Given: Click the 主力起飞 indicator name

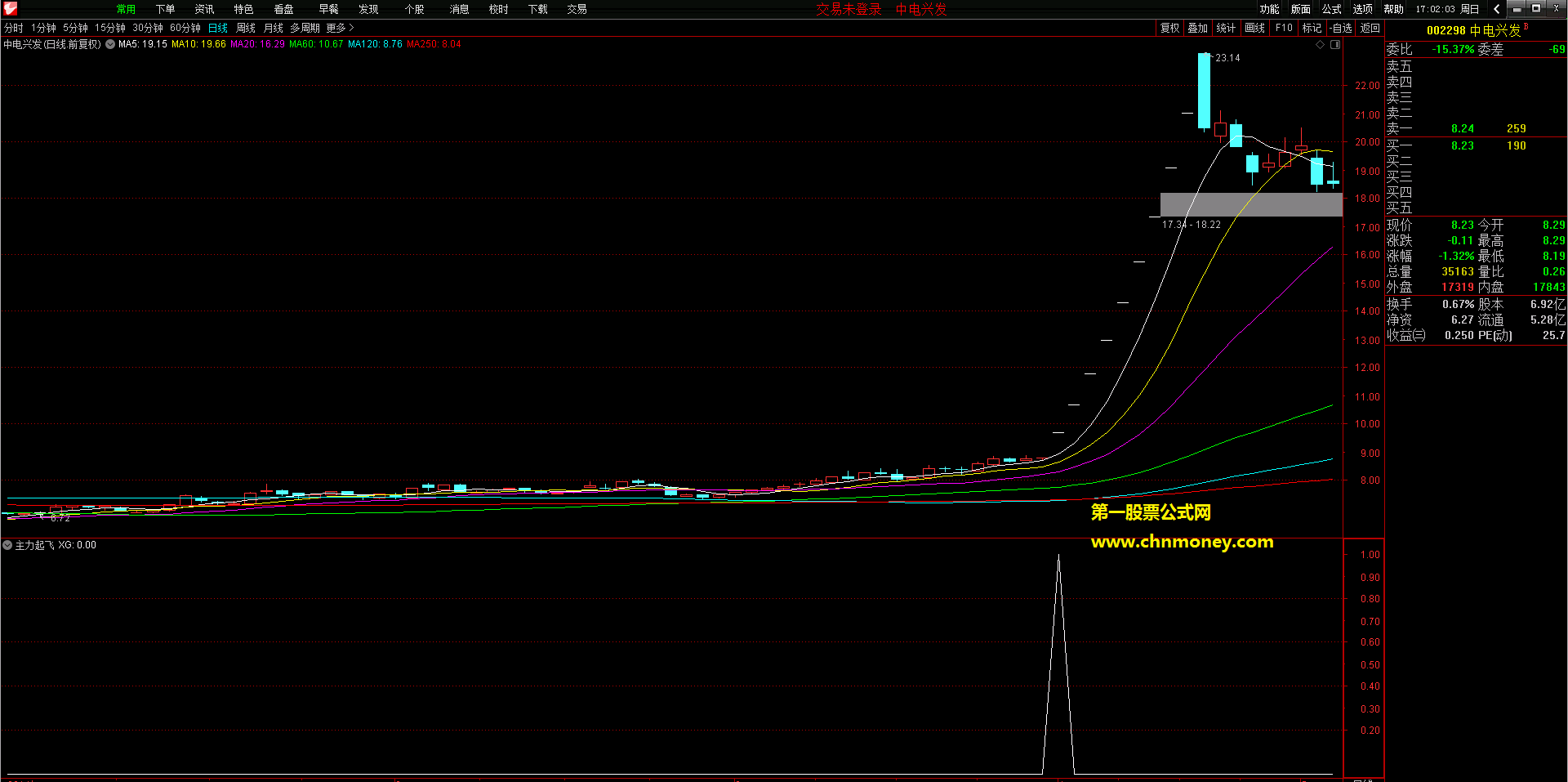Looking at the screenshot, I should click(x=34, y=545).
